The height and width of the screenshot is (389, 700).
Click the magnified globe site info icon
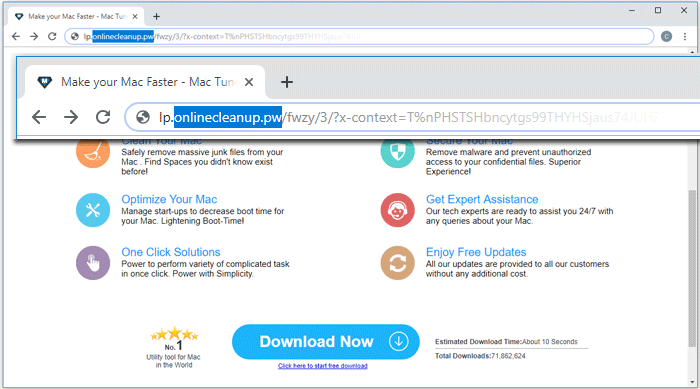point(143,117)
